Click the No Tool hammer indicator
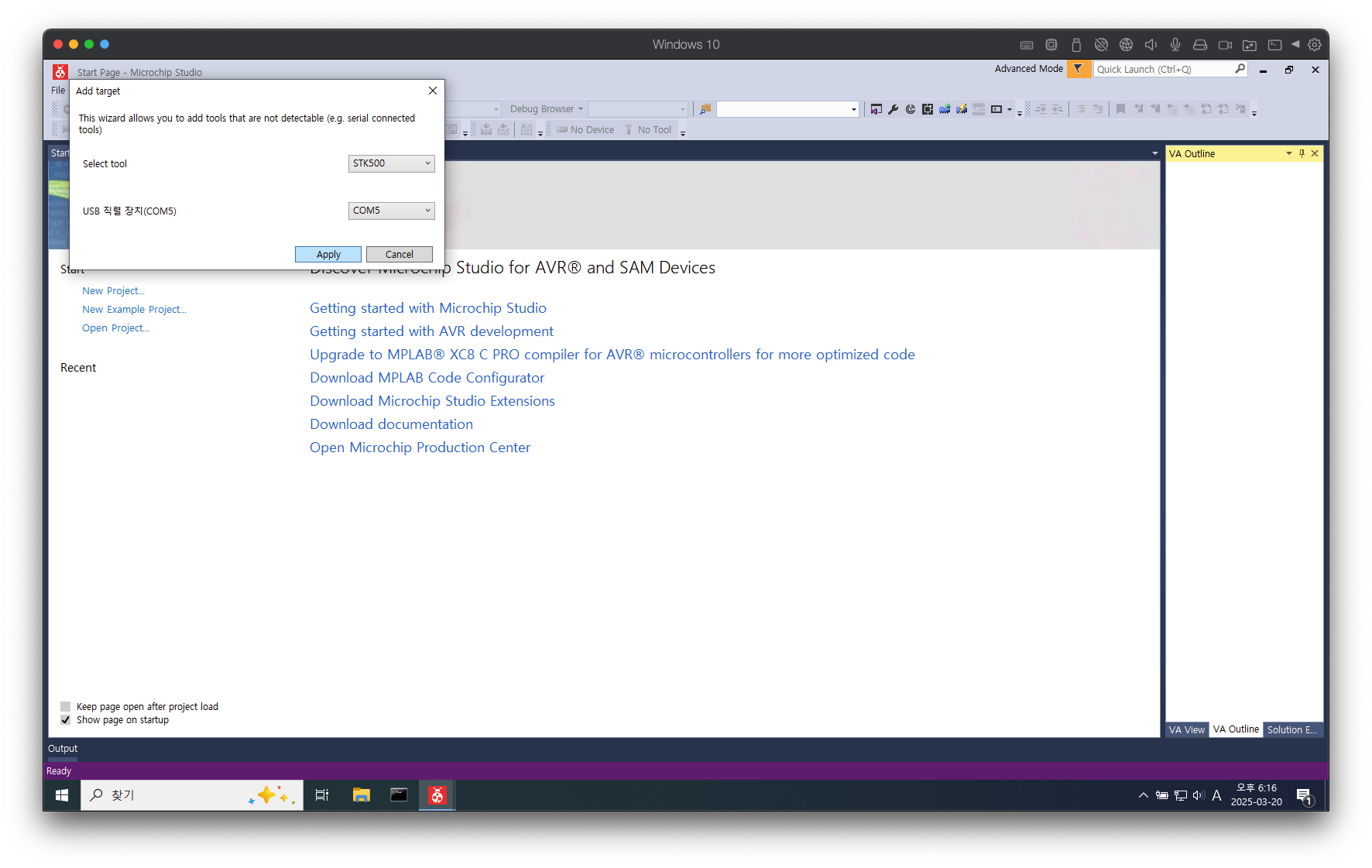Screen dimensions: 1372x868 649,130
